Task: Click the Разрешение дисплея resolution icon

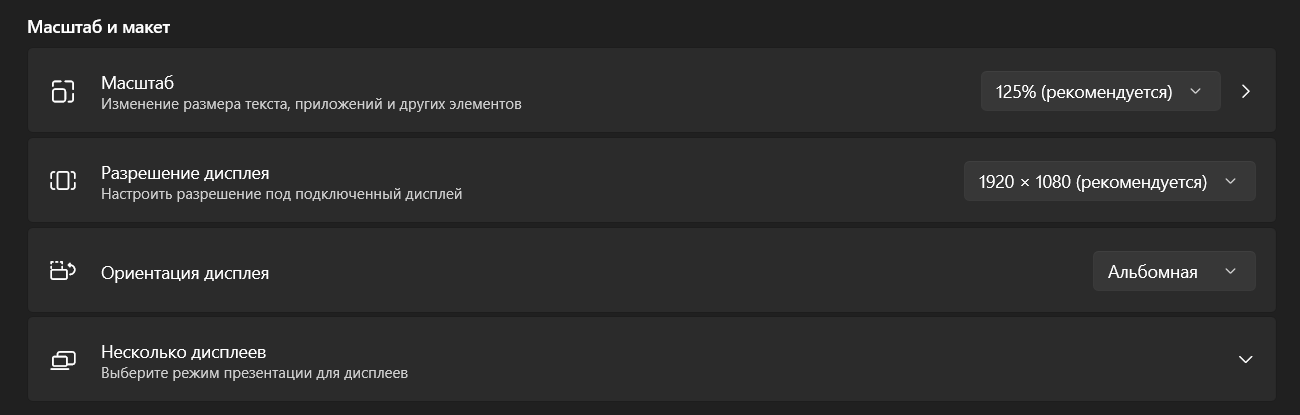Action: click(63, 180)
